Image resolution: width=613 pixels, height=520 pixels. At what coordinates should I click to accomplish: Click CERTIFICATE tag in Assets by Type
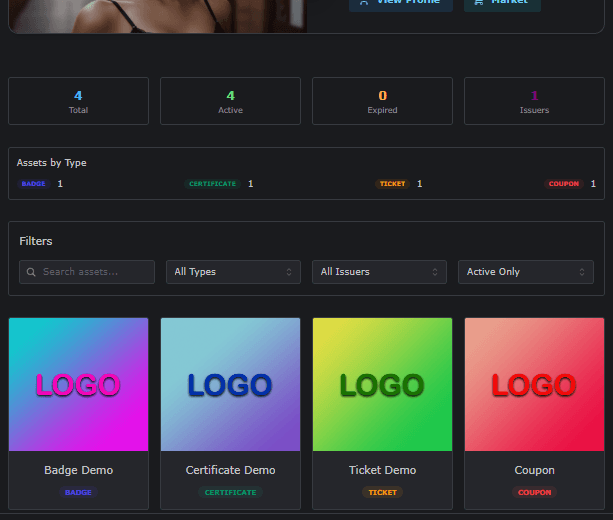pos(213,184)
